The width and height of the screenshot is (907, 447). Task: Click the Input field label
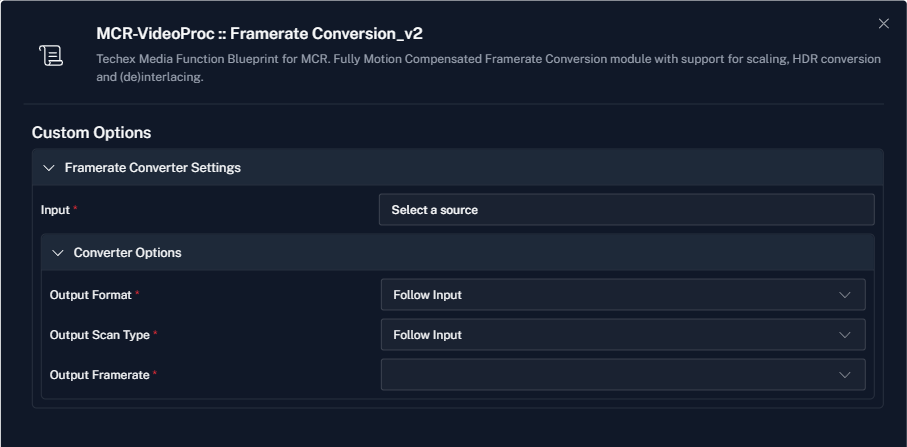pos(55,209)
